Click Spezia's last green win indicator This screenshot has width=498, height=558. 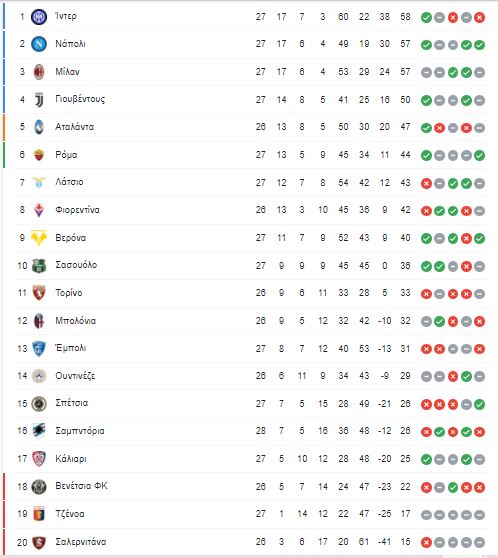click(479, 404)
